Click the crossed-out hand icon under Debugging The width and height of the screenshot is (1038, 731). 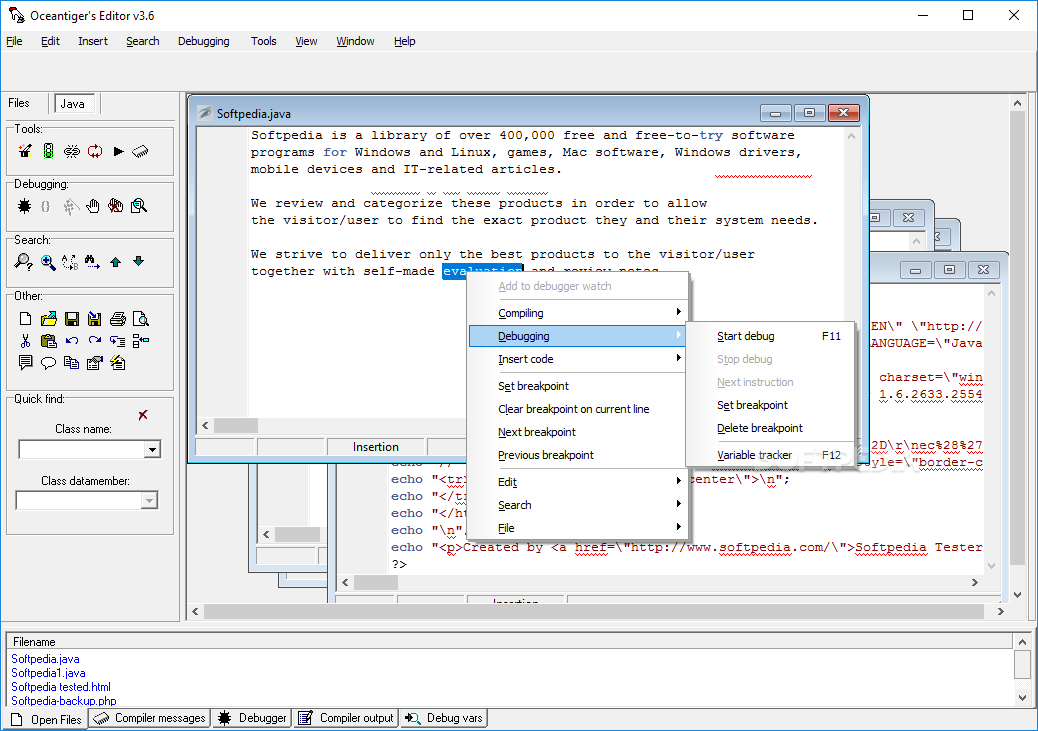[x=116, y=206]
